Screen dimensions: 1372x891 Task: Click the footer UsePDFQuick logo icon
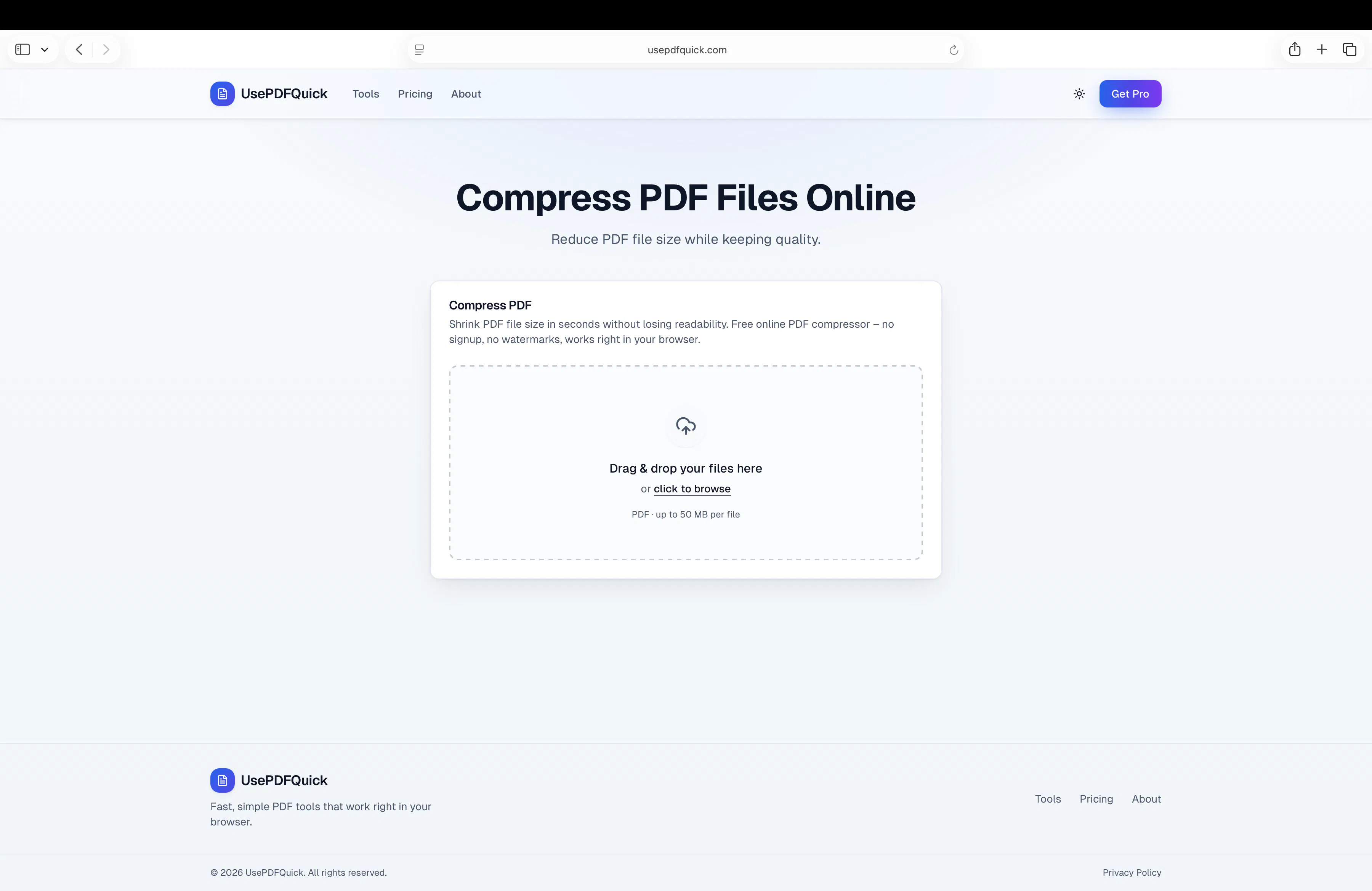coord(223,780)
